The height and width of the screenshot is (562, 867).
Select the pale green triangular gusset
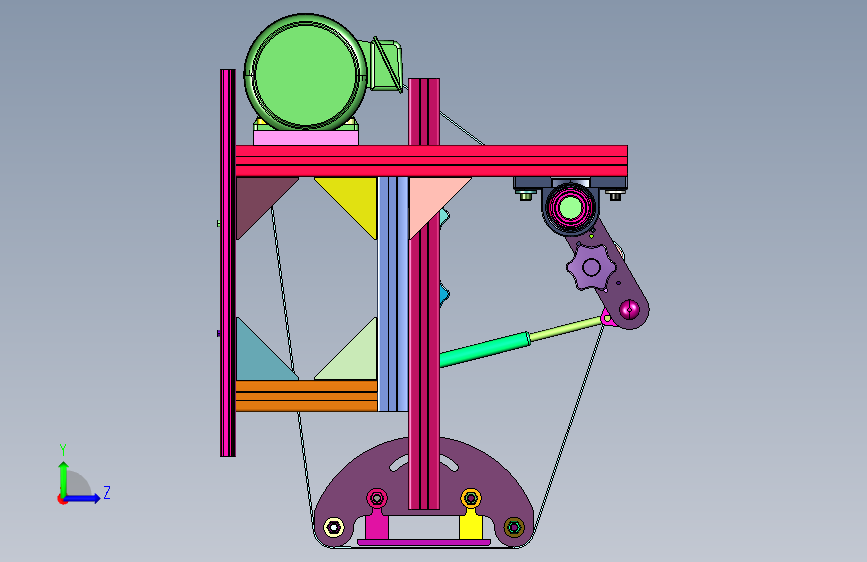tap(354, 357)
